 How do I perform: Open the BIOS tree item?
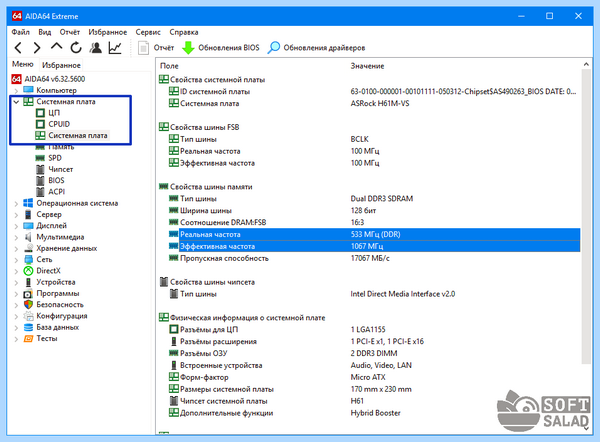point(56,181)
